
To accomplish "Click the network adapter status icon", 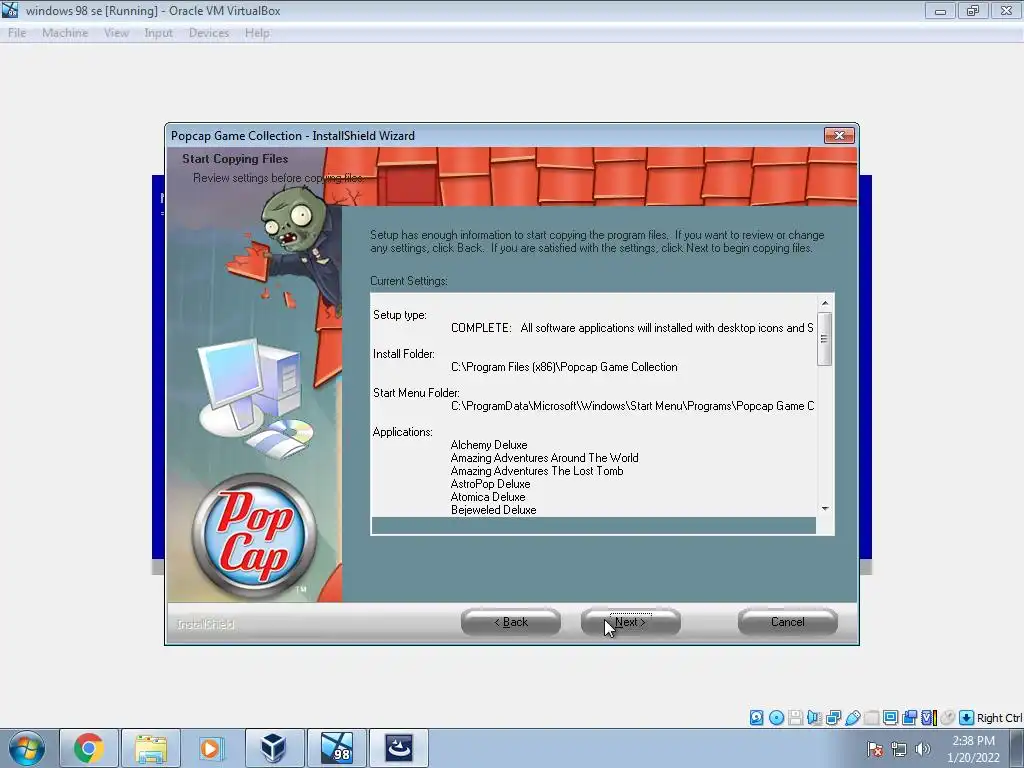I will [x=833, y=718].
